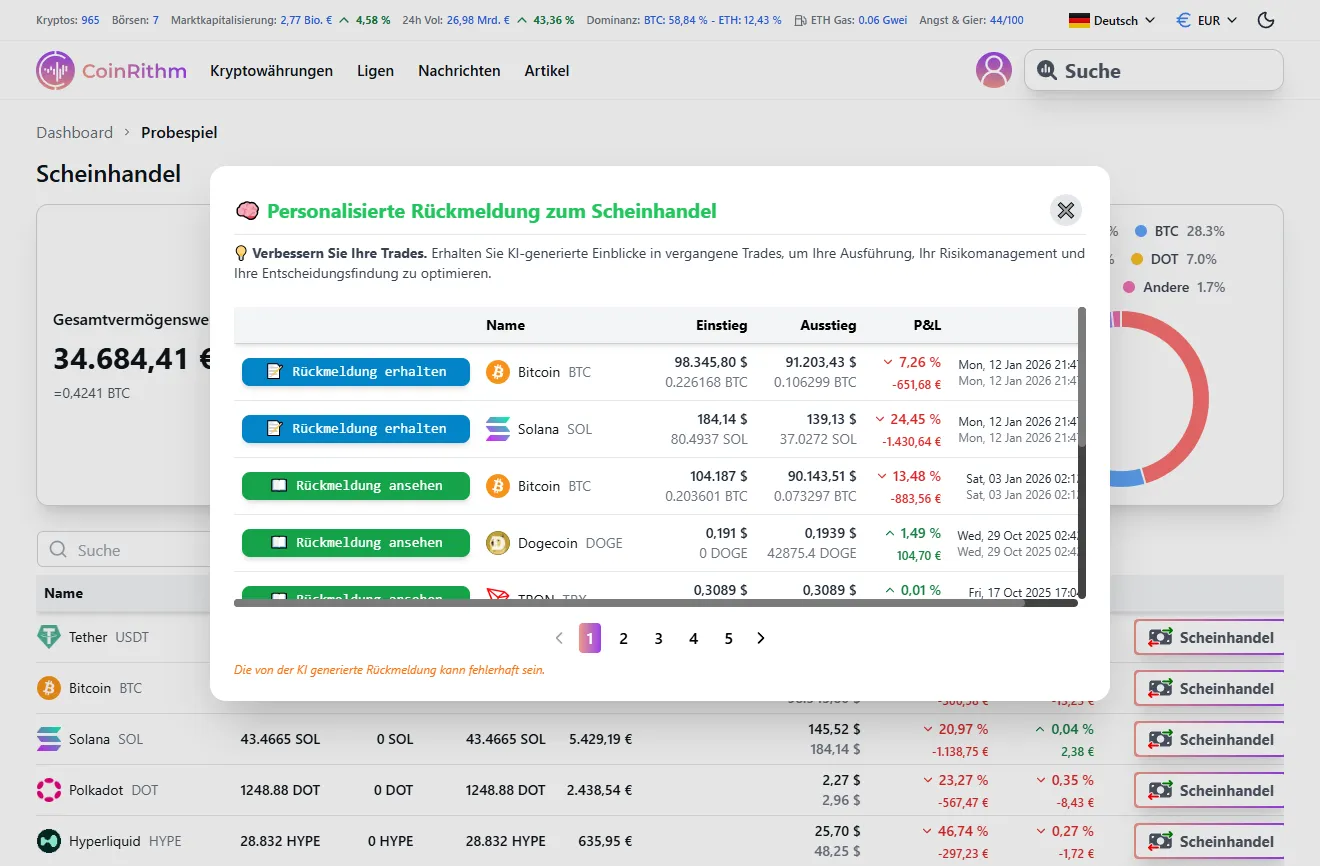The height and width of the screenshot is (866, 1320).
Task: Click the TRON coin icon in the modal
Action: [497, 594]
